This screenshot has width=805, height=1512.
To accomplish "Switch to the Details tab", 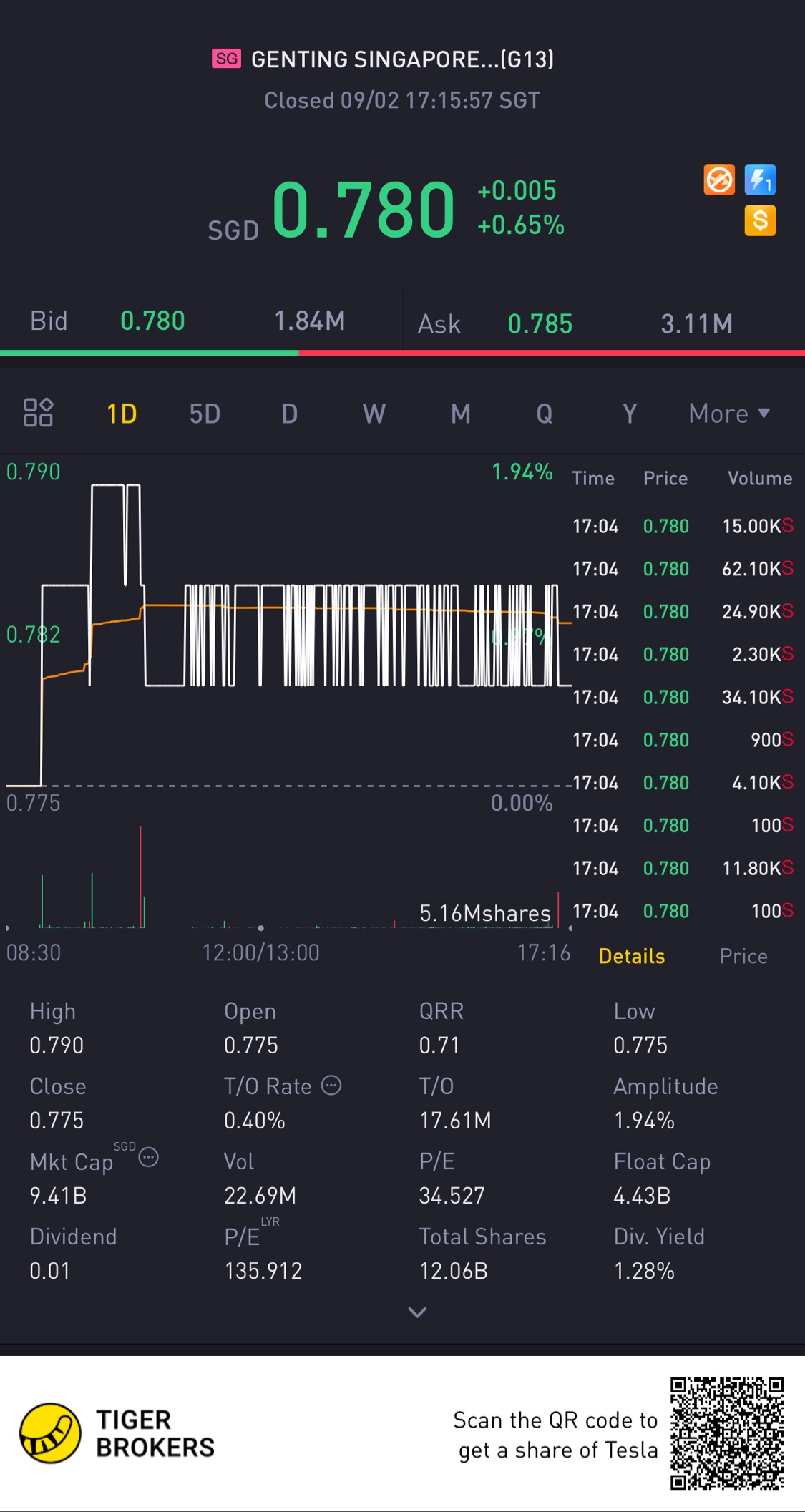I will (632, 956).
